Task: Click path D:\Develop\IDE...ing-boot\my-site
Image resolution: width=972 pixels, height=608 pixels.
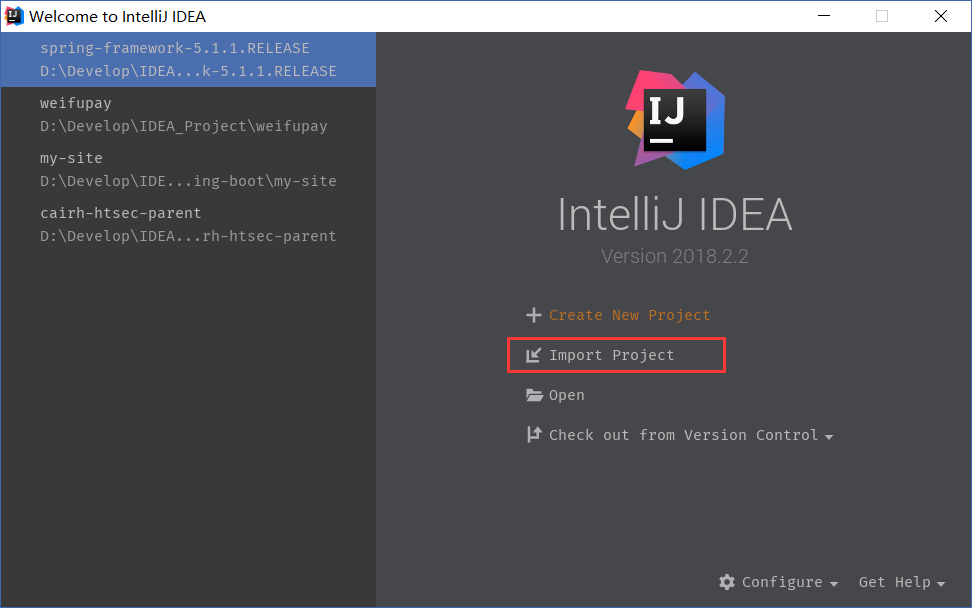Action: pos(188,181)
